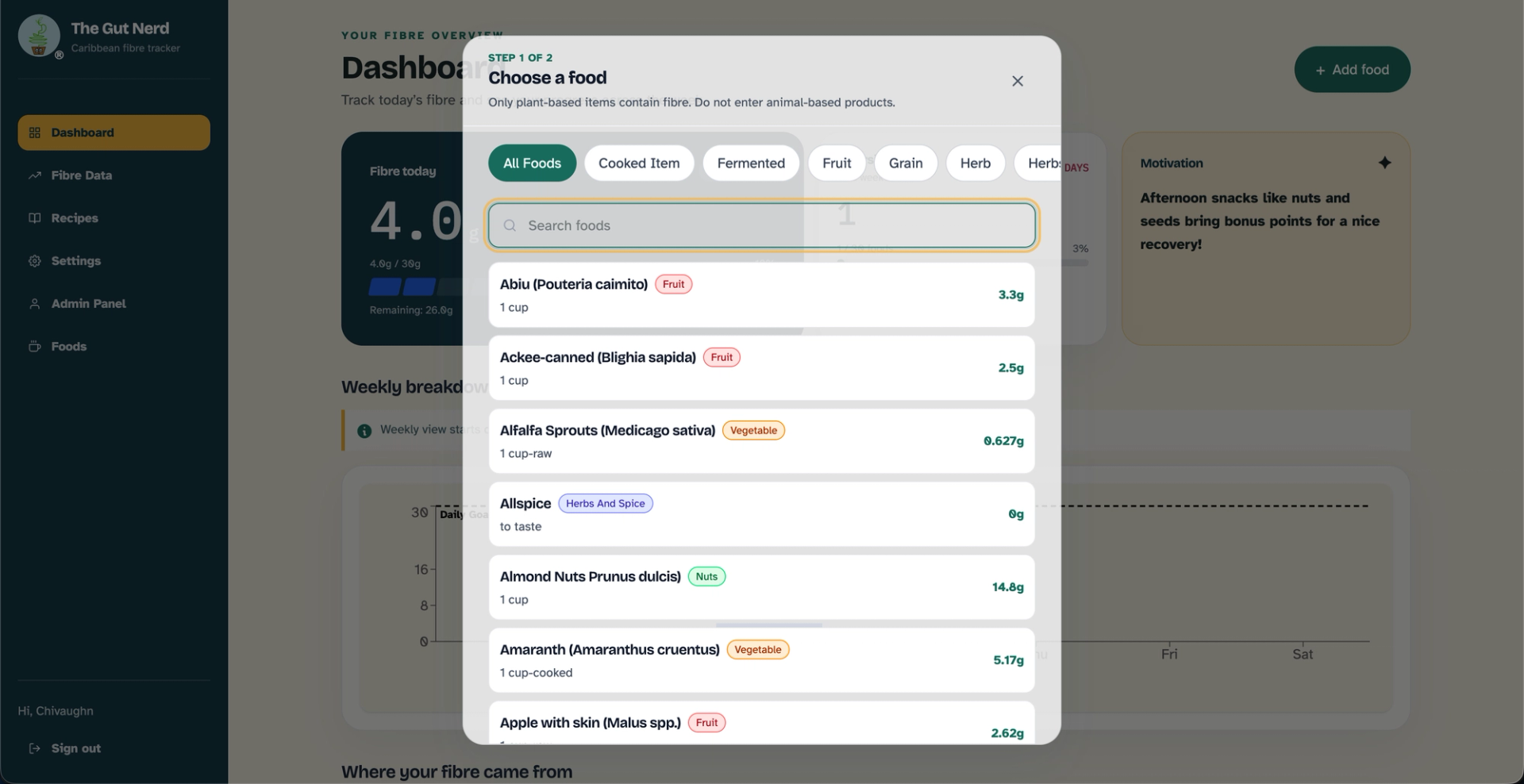1524x784 pixels.
Task: Filter by Fruit category
Action: coord(837,163)
